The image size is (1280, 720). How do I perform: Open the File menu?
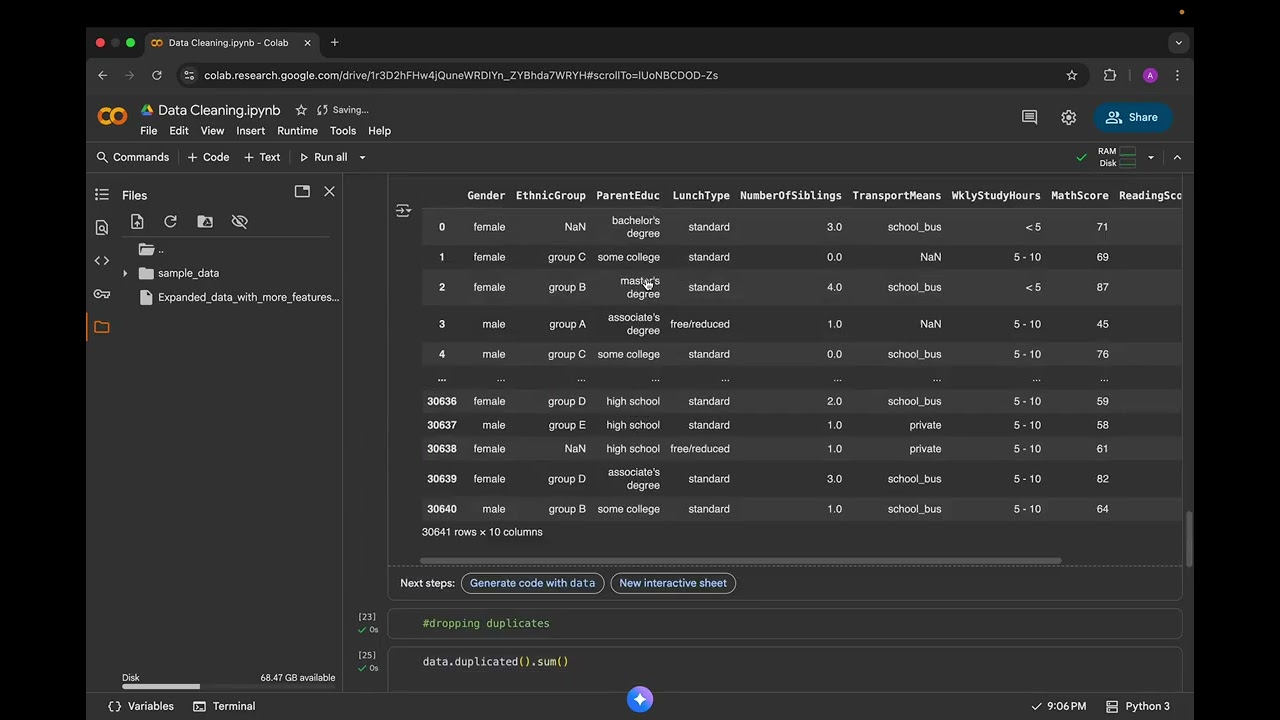click(x=148, y=131)
